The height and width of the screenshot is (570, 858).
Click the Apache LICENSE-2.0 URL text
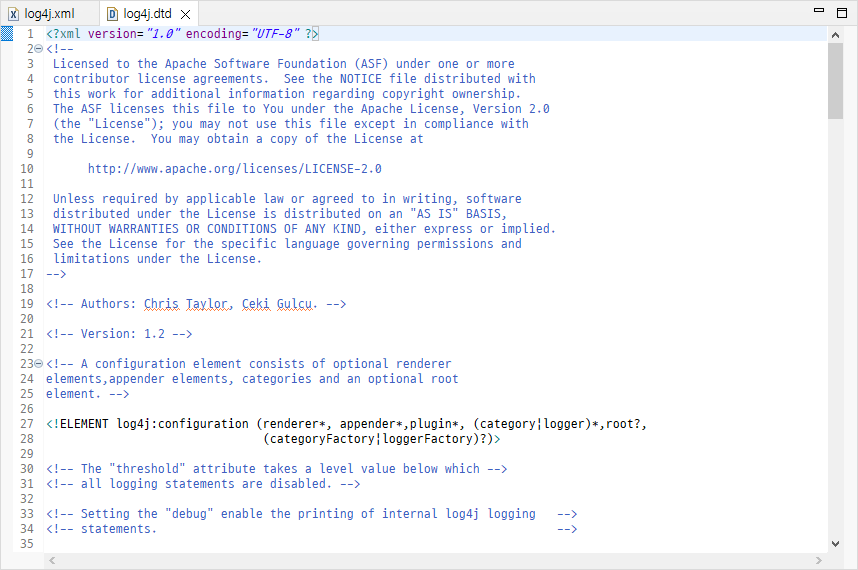coord(235,168)
